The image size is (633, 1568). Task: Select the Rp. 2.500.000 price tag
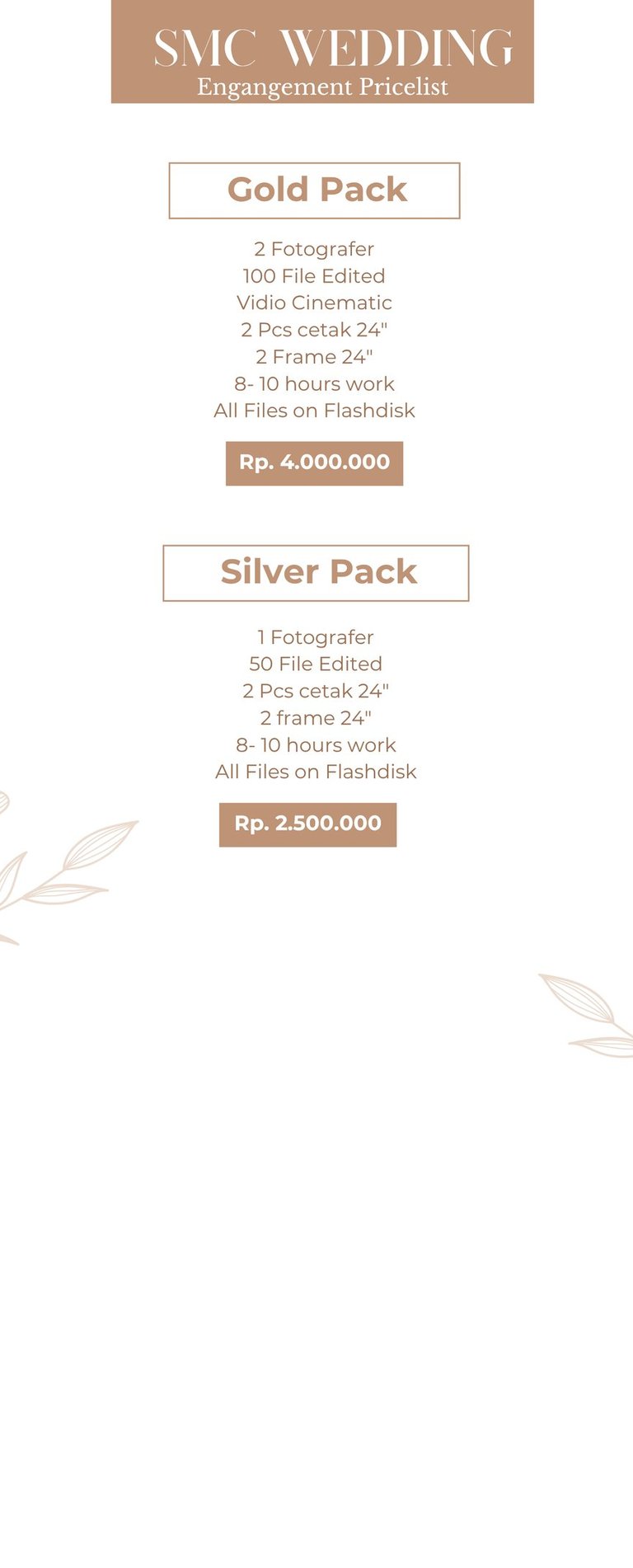[307, 824]
